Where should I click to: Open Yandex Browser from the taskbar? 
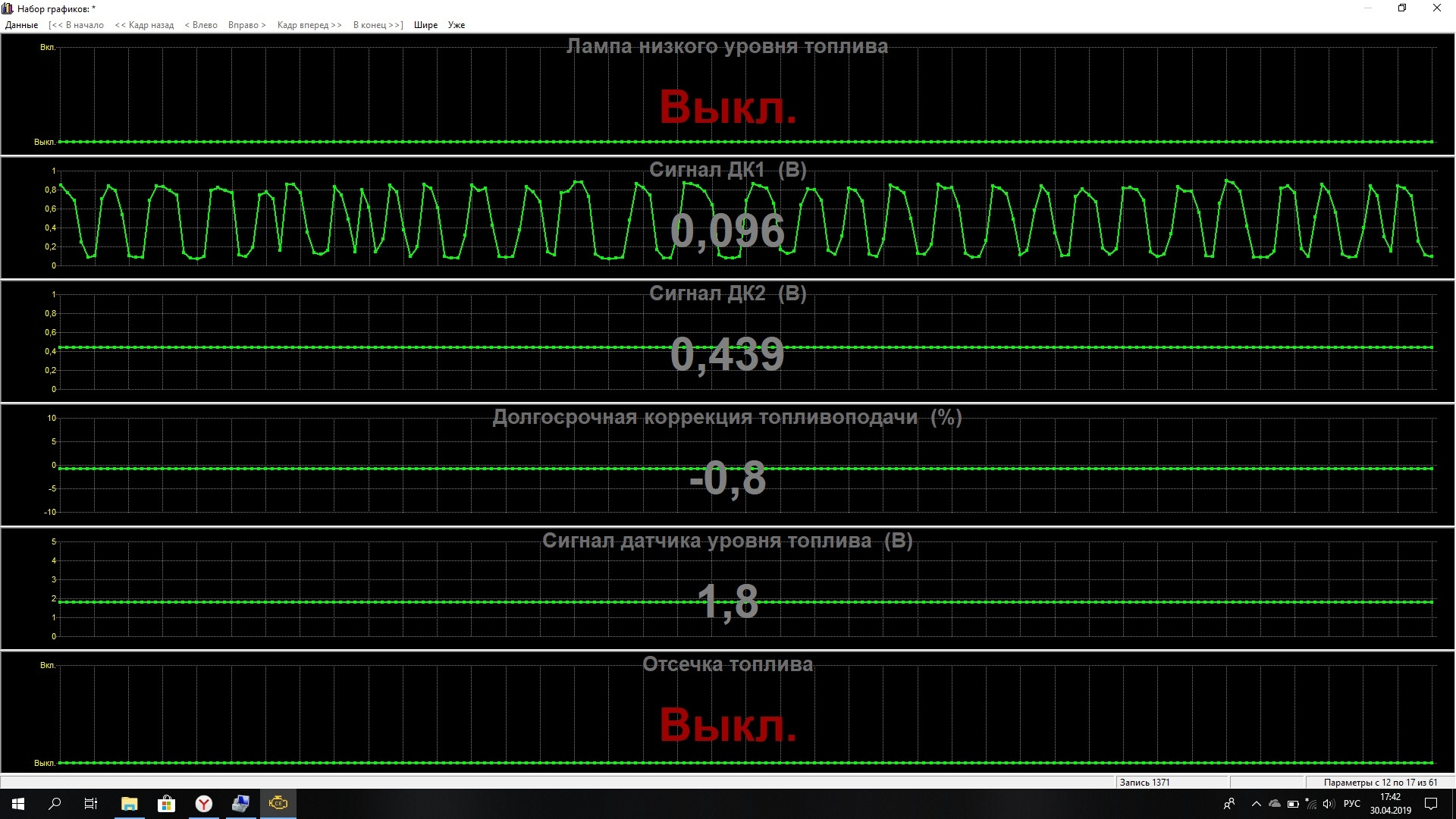click(x=203, y=804)
